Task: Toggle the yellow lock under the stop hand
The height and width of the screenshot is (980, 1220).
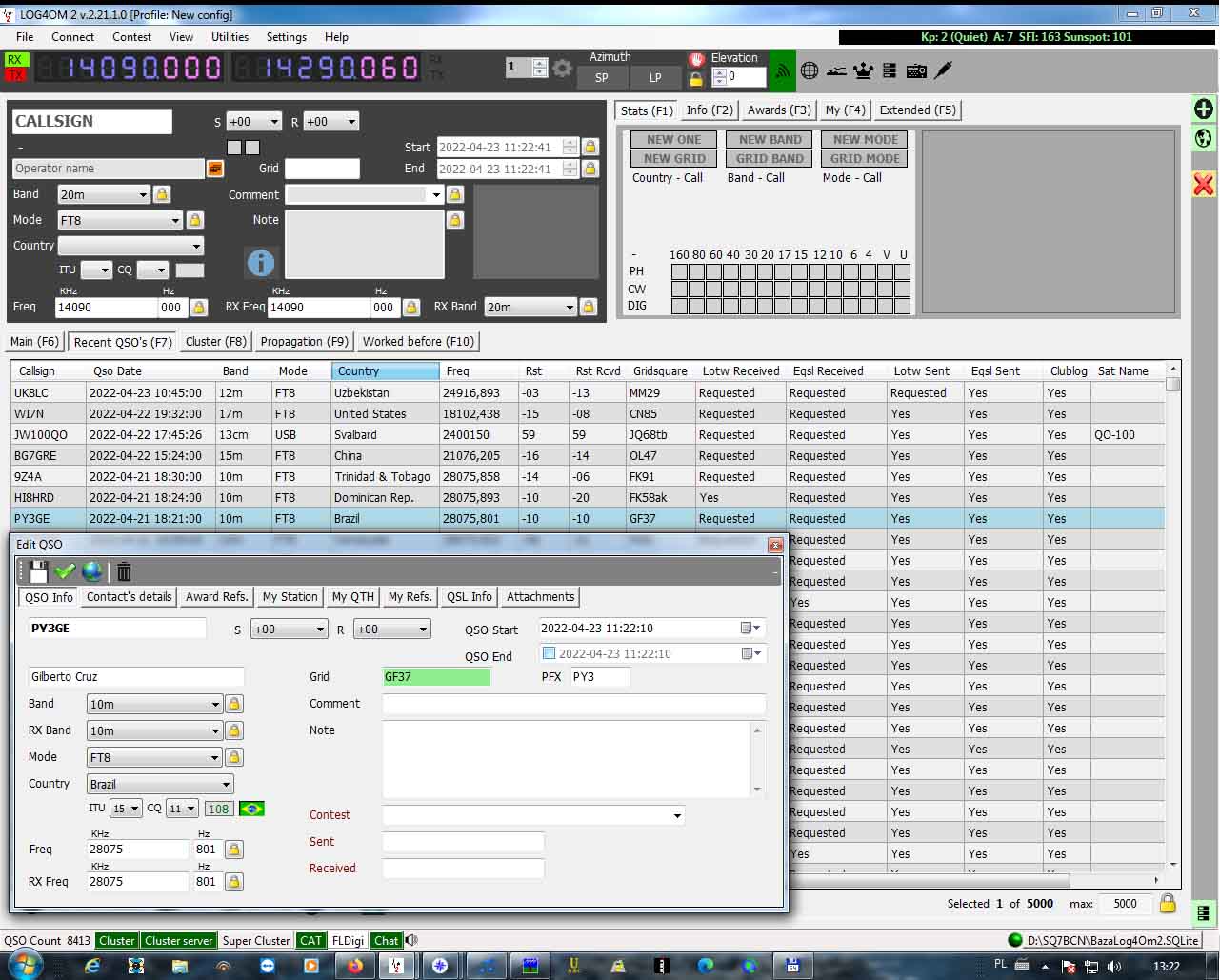Action: (696, 79)
